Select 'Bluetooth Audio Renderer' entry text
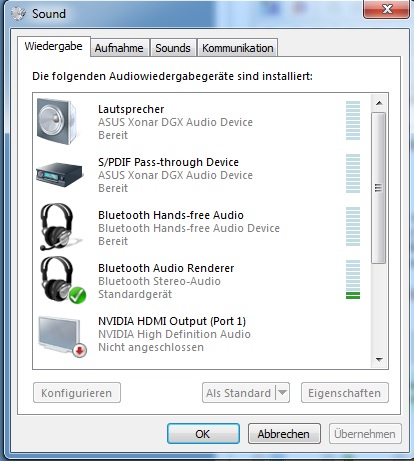Screen dimensions: 414x461 pyautogui.click(x=166, y=268)
